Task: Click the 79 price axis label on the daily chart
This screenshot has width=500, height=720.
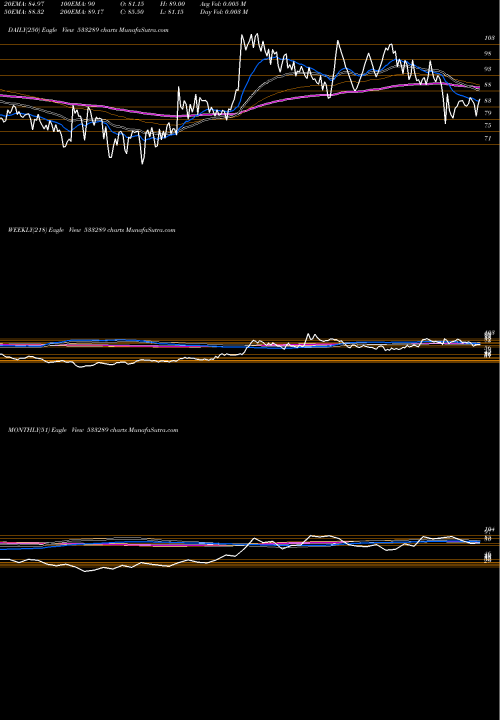Action: [488, 113]
